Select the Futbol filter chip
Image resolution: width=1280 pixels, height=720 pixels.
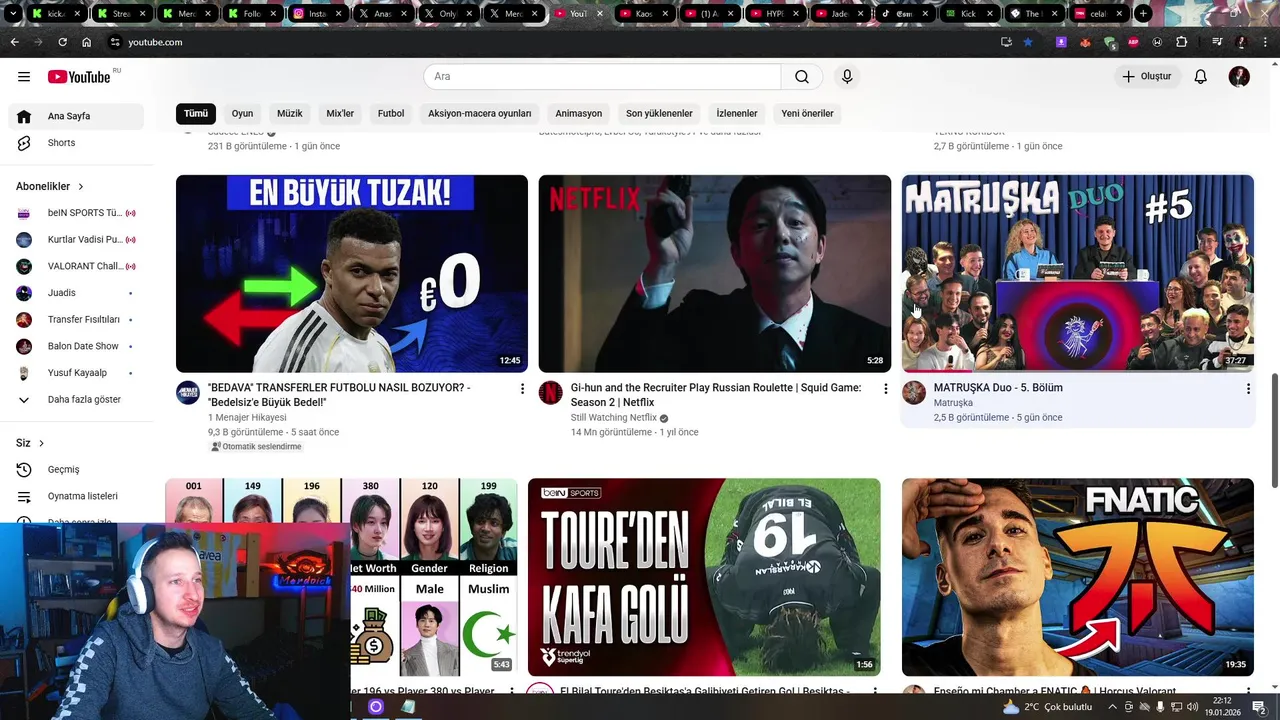(391, 113)
